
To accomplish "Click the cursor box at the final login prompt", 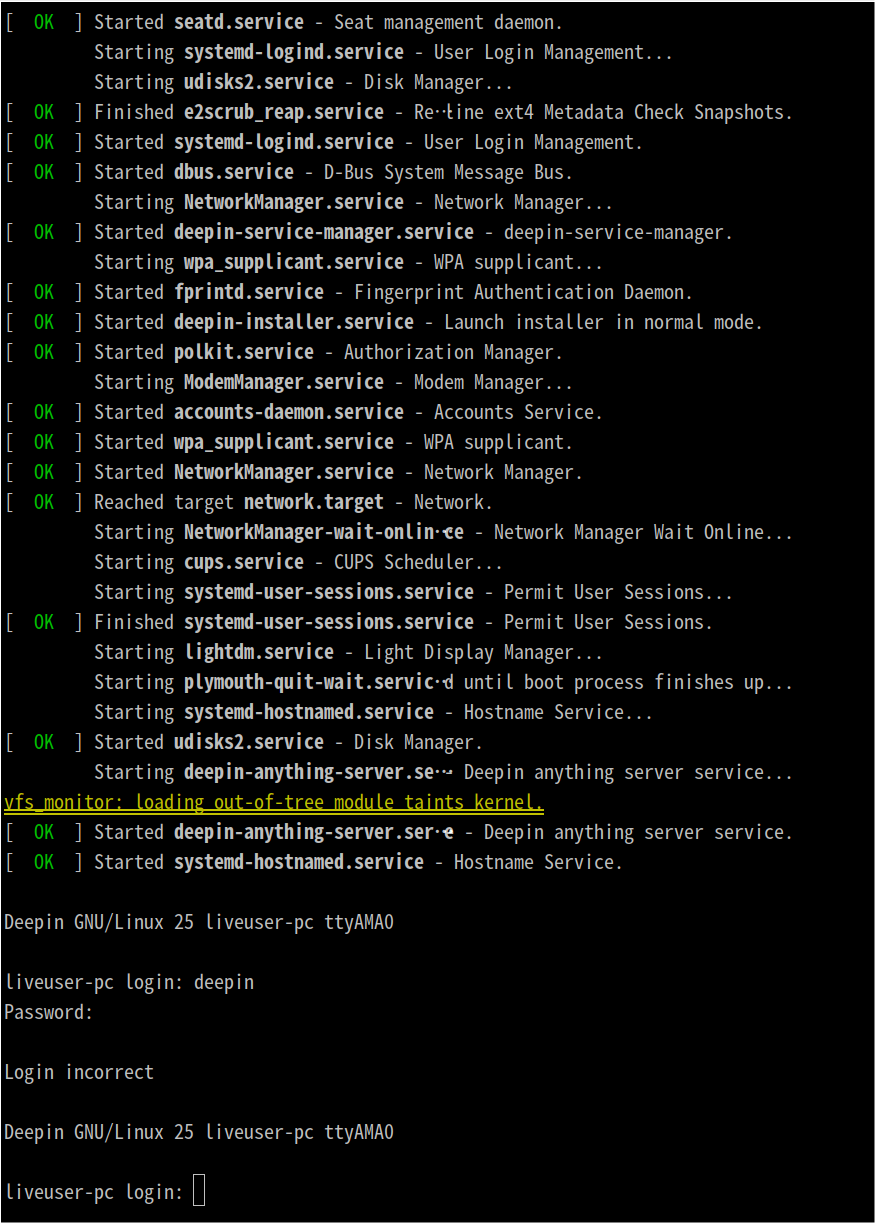I will pos(199,1191).
